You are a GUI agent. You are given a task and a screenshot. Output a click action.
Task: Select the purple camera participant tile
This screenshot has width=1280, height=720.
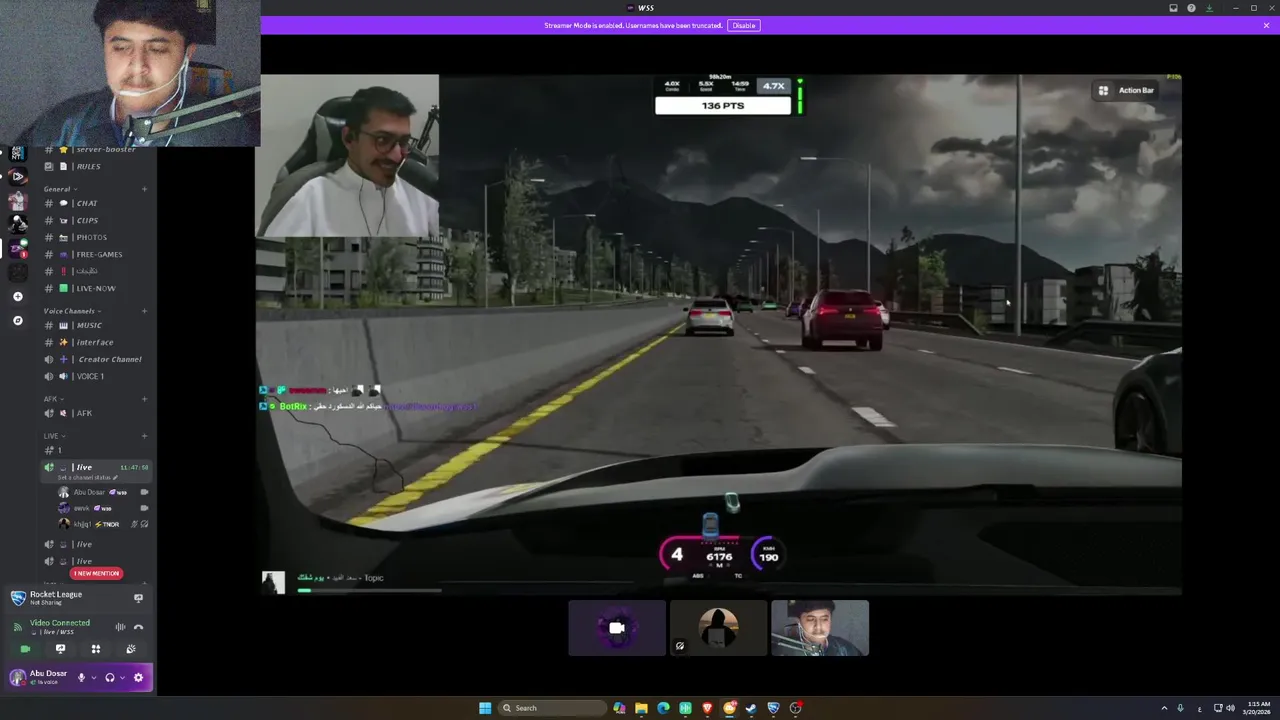click(x=617, y=628)
